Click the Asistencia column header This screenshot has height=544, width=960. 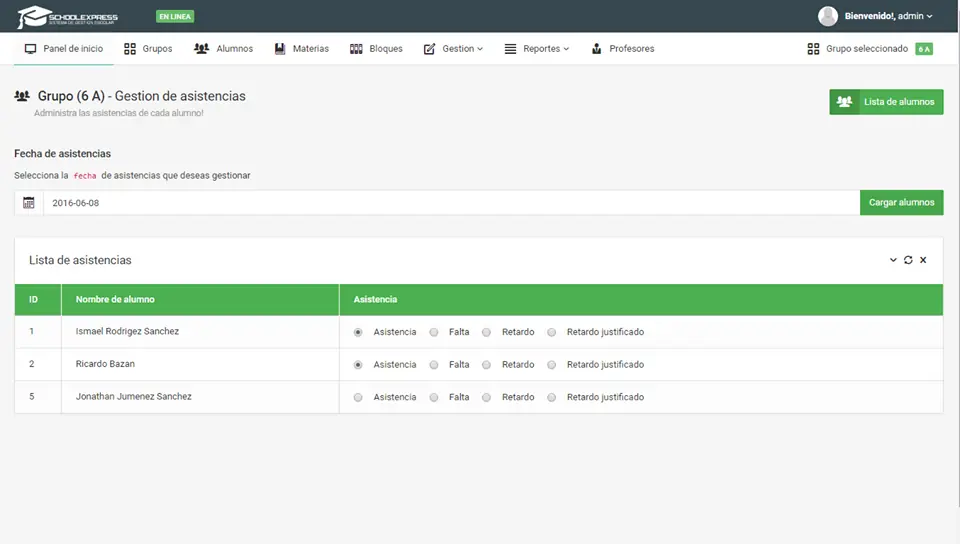point(641,299)
